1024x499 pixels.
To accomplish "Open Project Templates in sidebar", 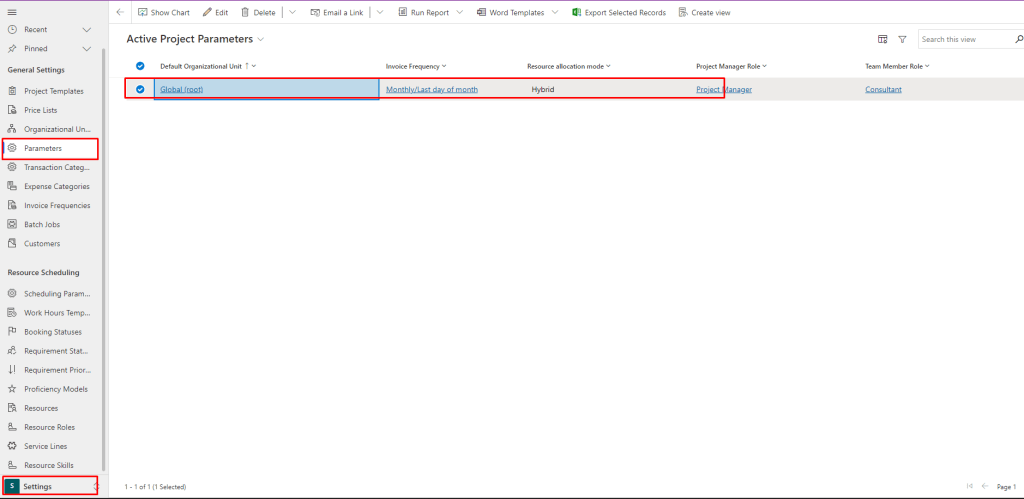I will click(53, 91).
